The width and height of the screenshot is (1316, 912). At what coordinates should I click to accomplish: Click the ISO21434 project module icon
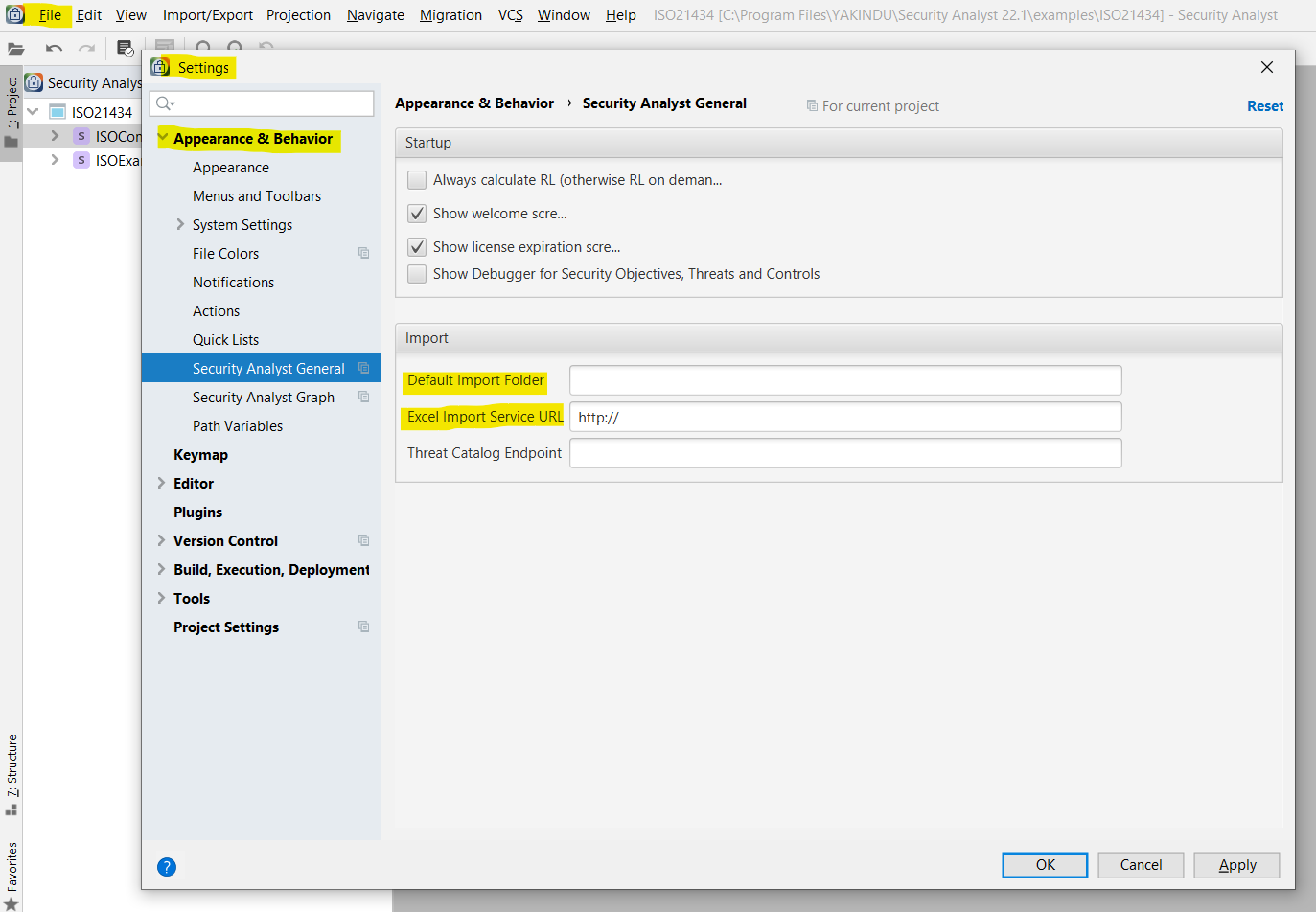58,112
